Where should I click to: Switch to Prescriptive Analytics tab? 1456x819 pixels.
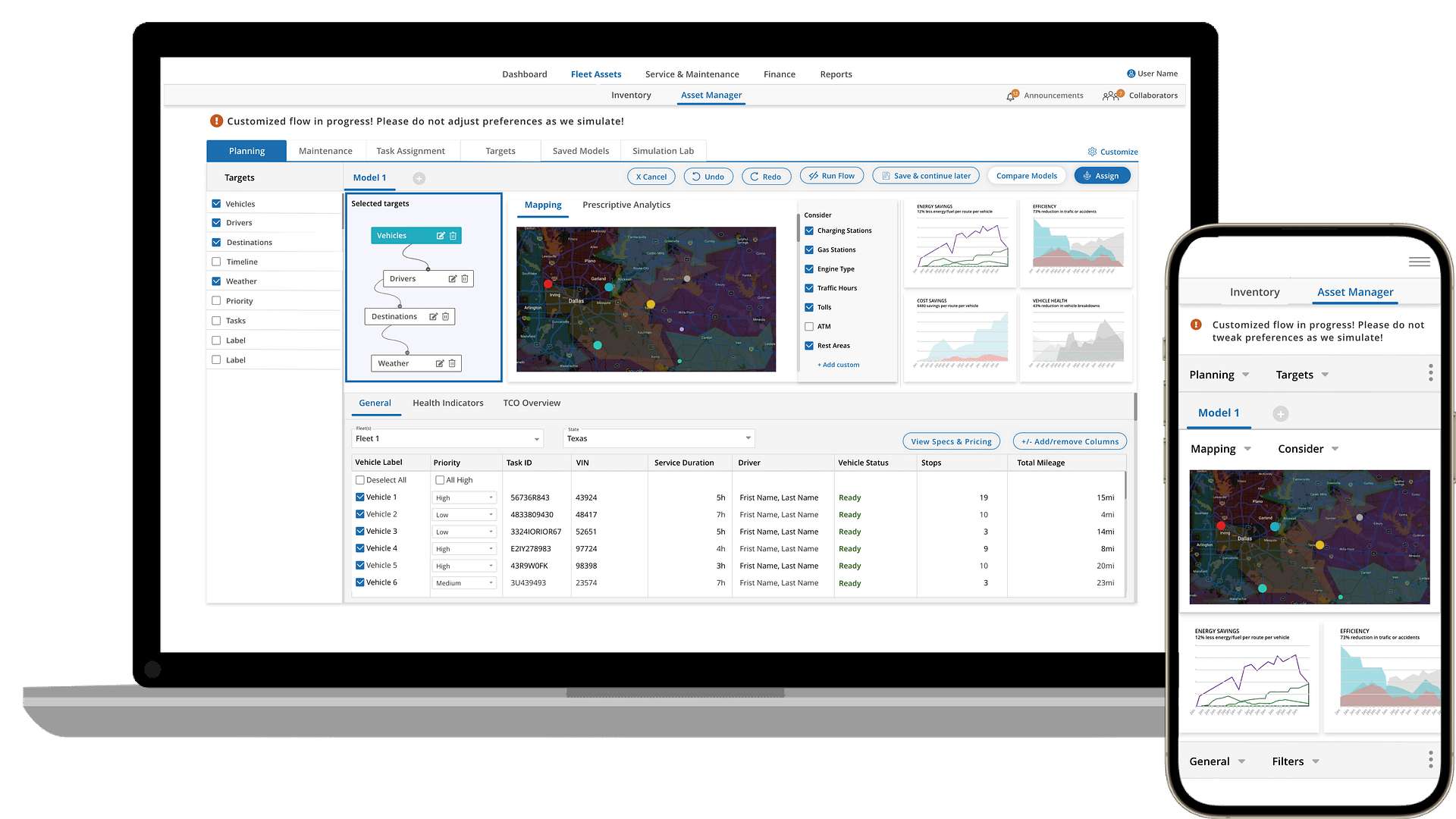tap(626, 205)
